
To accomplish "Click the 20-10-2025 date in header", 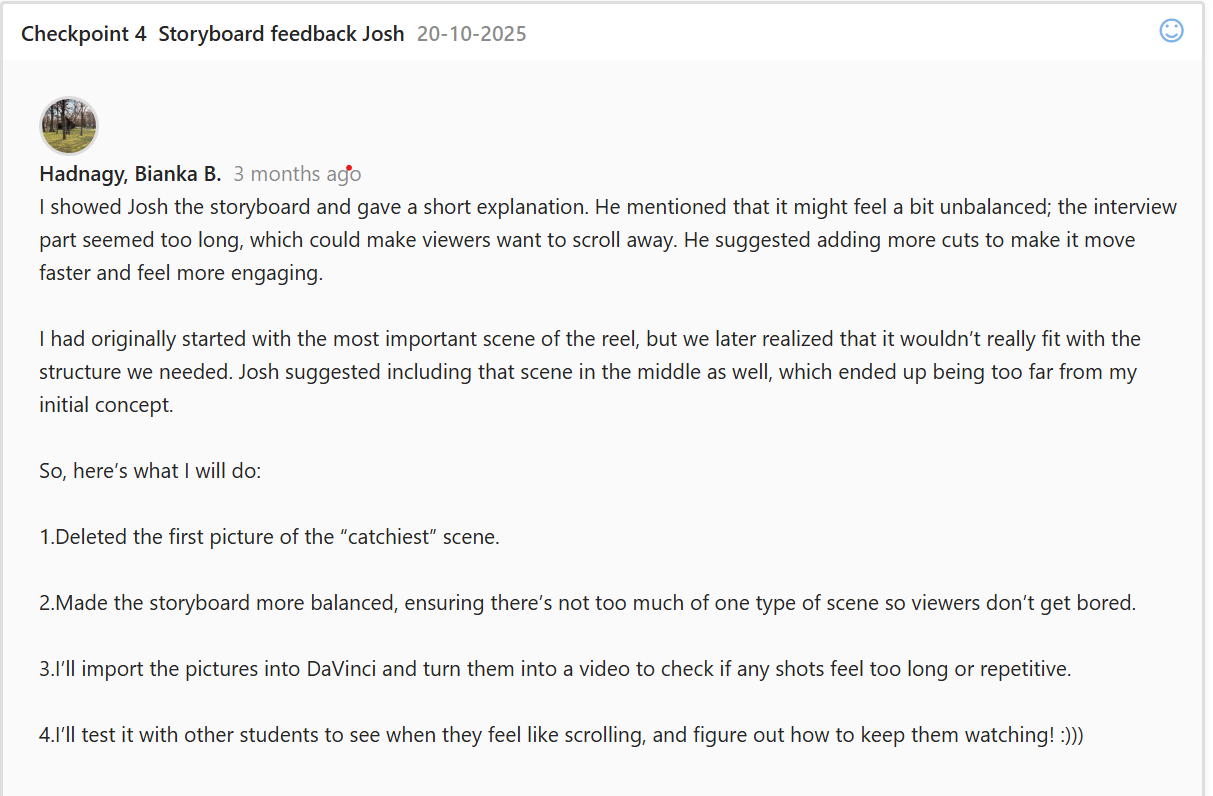I will pos(471,34).
